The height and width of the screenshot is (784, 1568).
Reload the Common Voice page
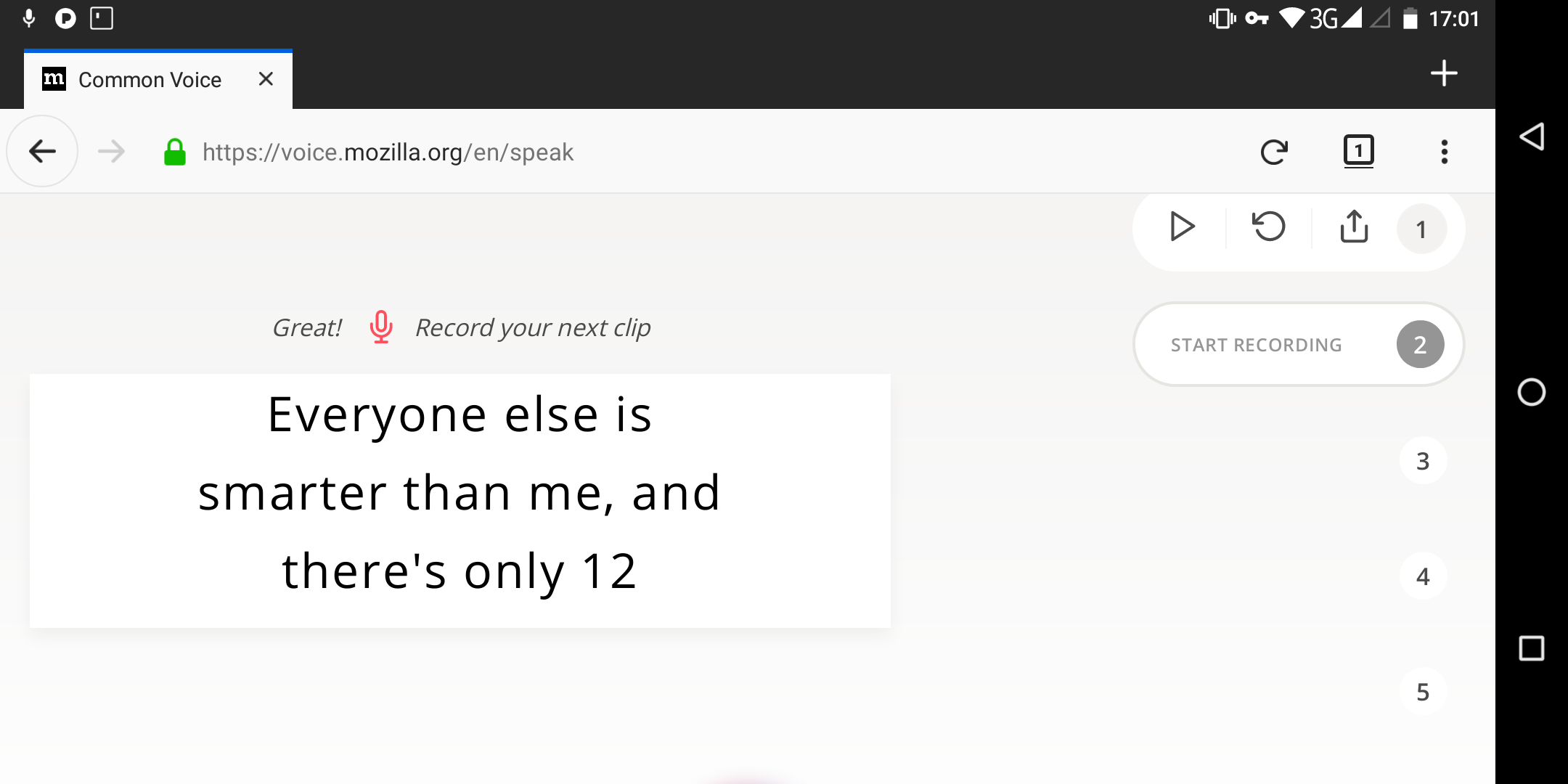(1275, 152)
